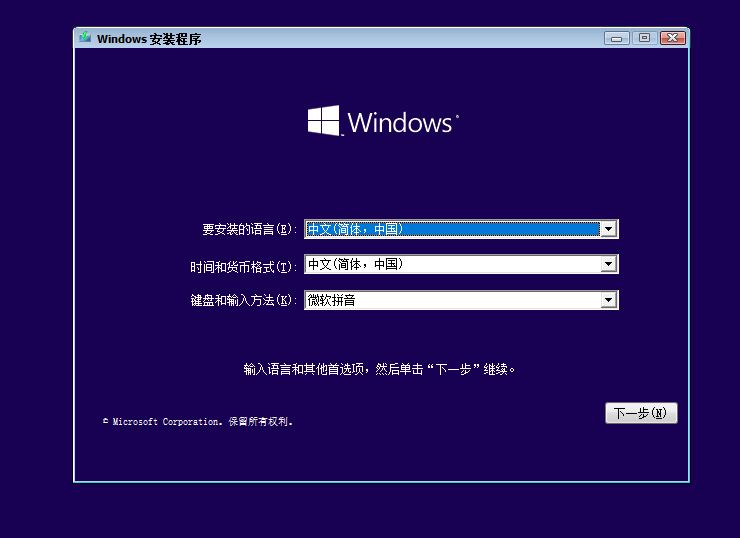Click the Windows setup icon in title bar

coord(85,38)
